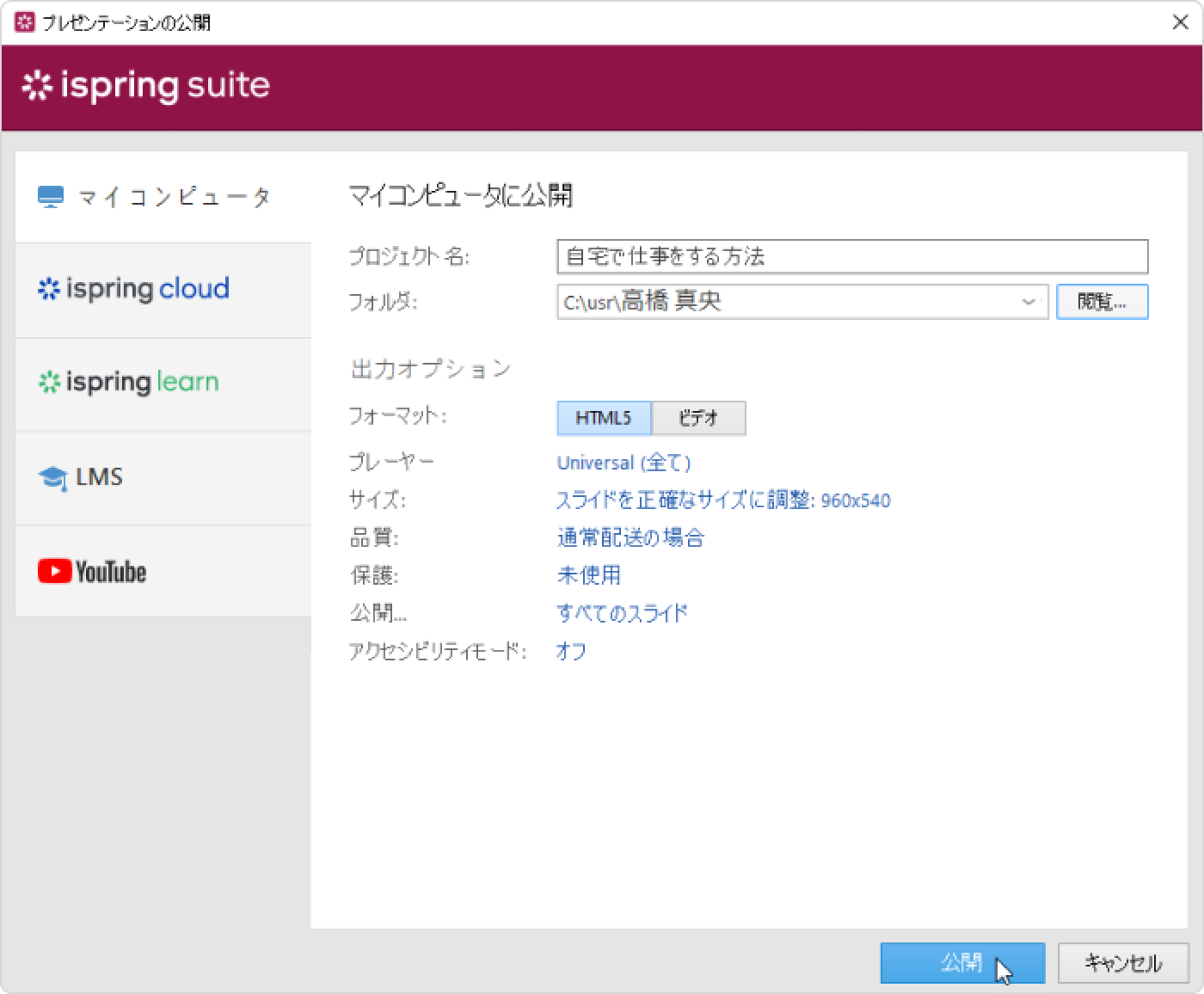Select the HTML5 format option
The height and width of the screenshot is (994, 1204).
click(x=604, y=418)
